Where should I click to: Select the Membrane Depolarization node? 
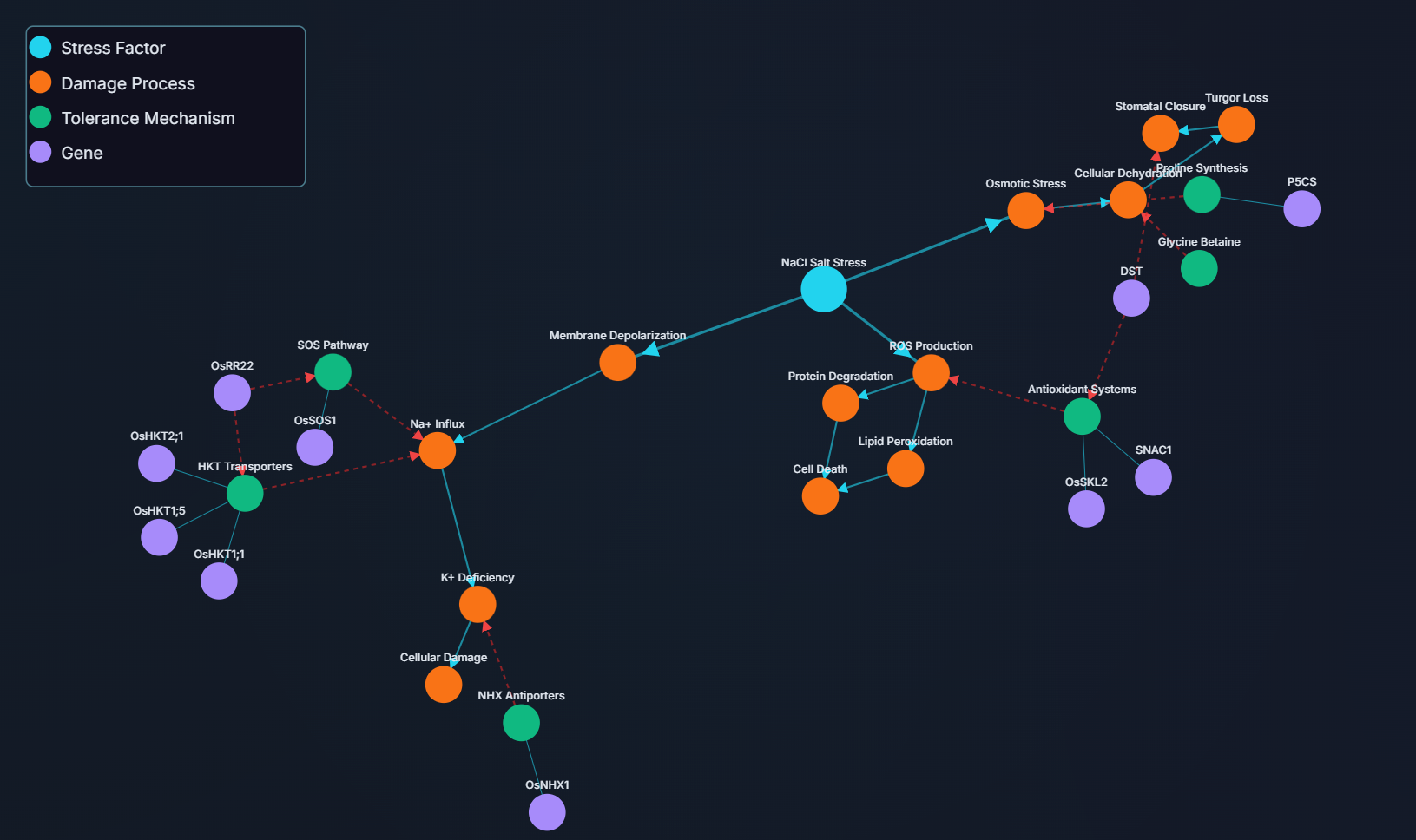617,363
